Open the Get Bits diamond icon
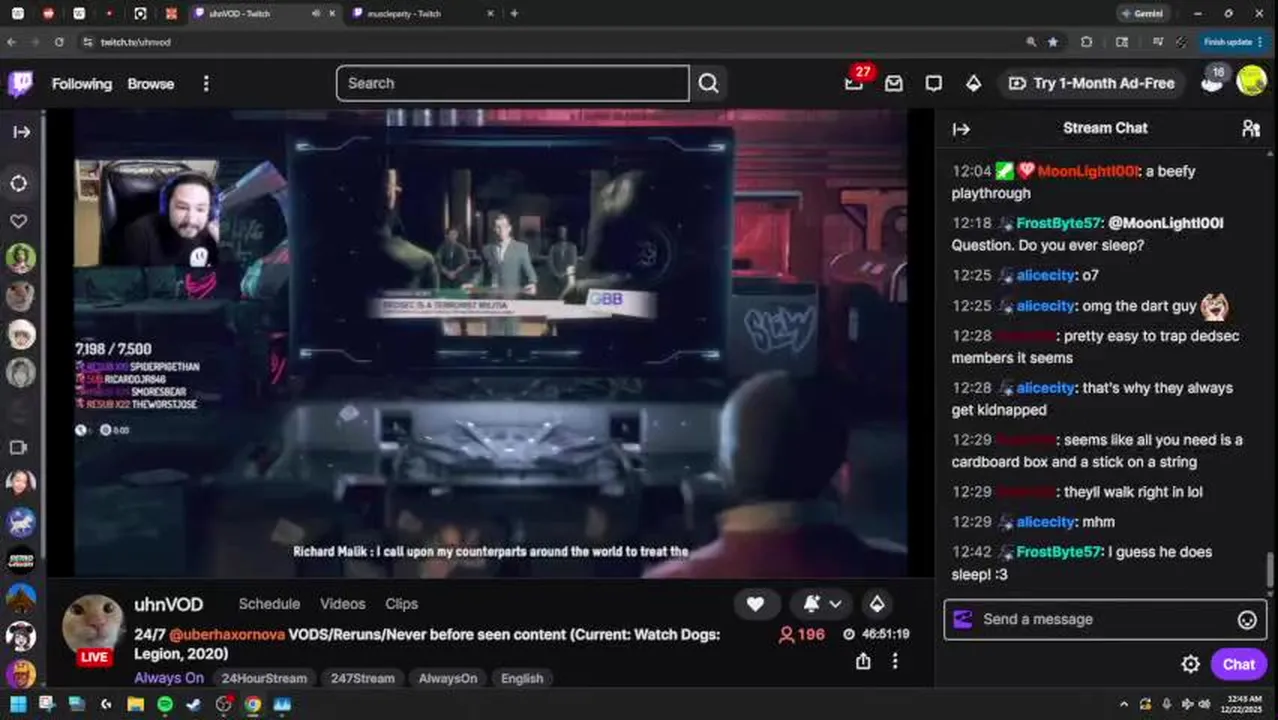This screenshot has height=720, width=1278. coord(973,84)
